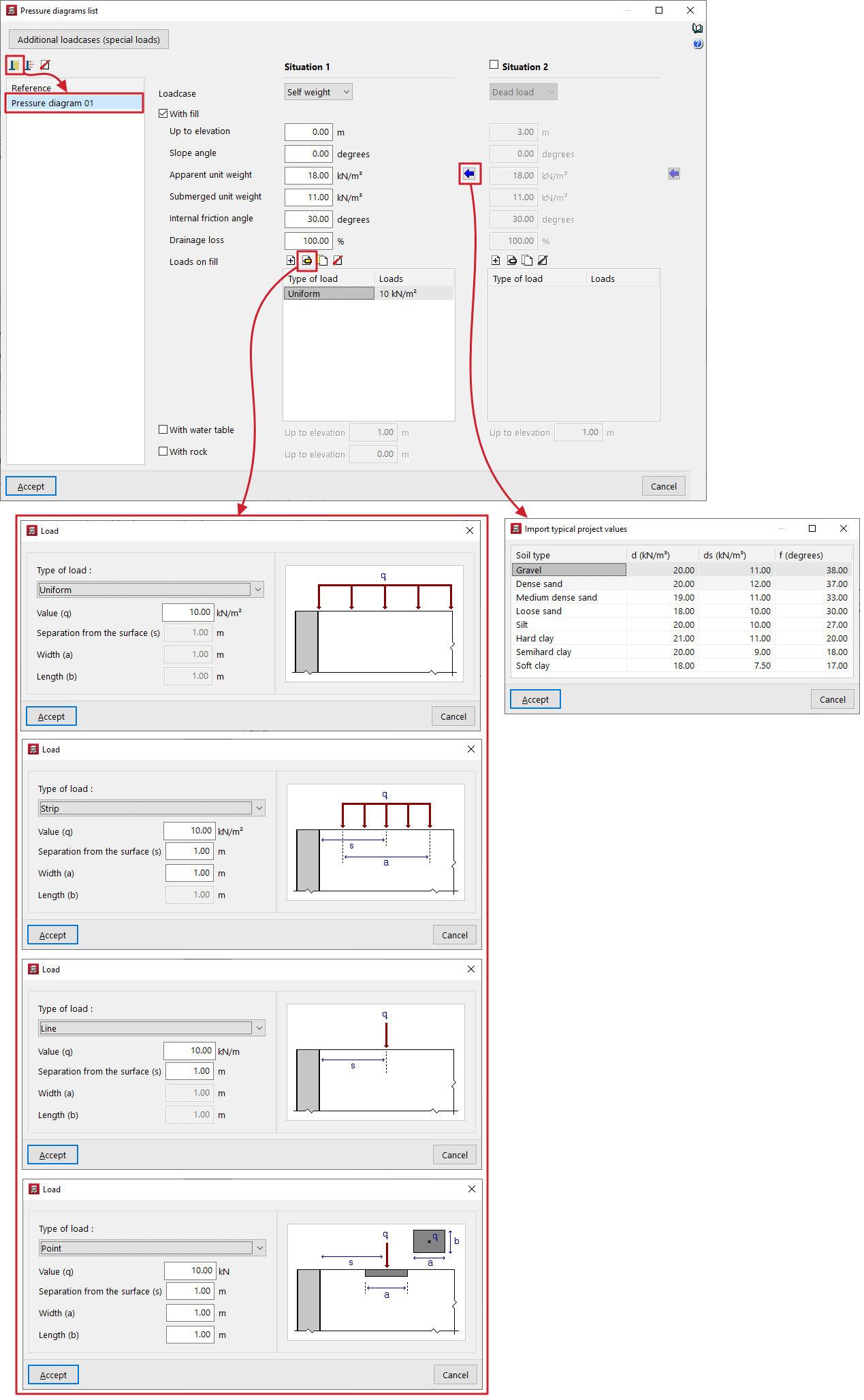Click Cancel in Import typical project values
The image size is (864, 1400).
coord(833,699)
